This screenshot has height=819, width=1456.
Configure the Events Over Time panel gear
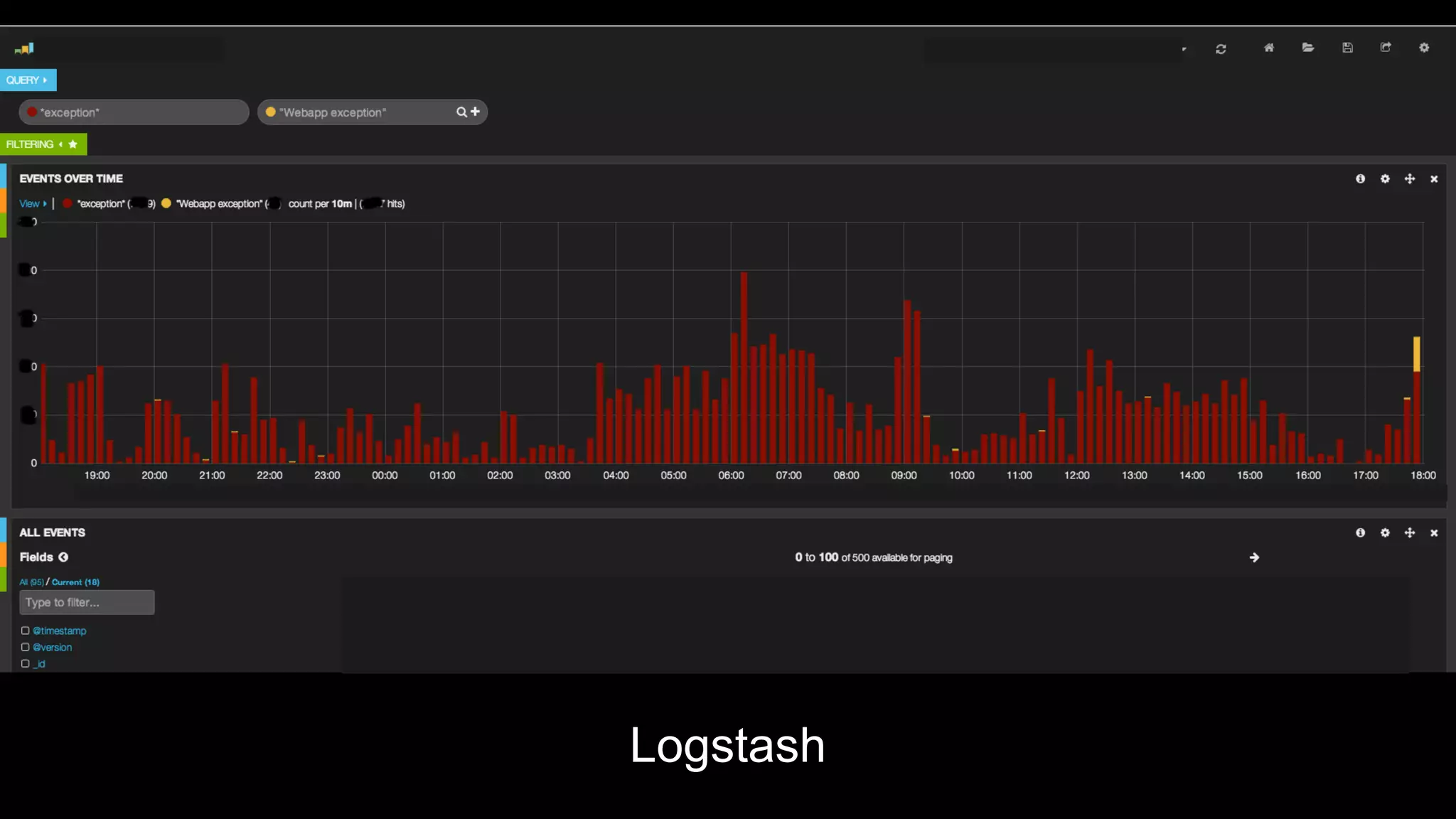coord(1385,179)
